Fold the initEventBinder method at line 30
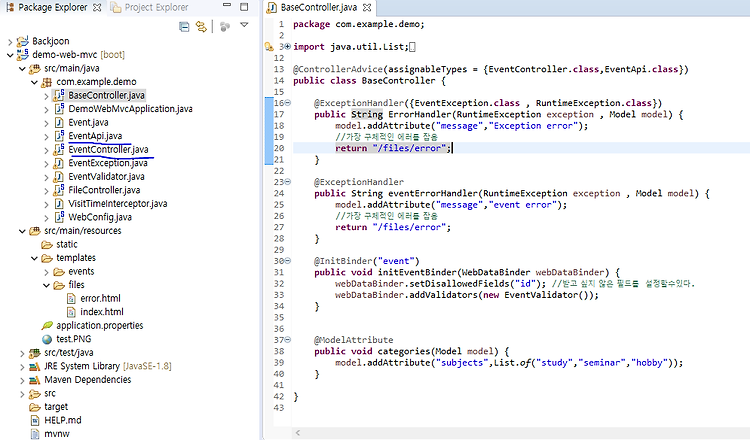The height and width of the screenshot is (440, 750). tap(288, 261)
